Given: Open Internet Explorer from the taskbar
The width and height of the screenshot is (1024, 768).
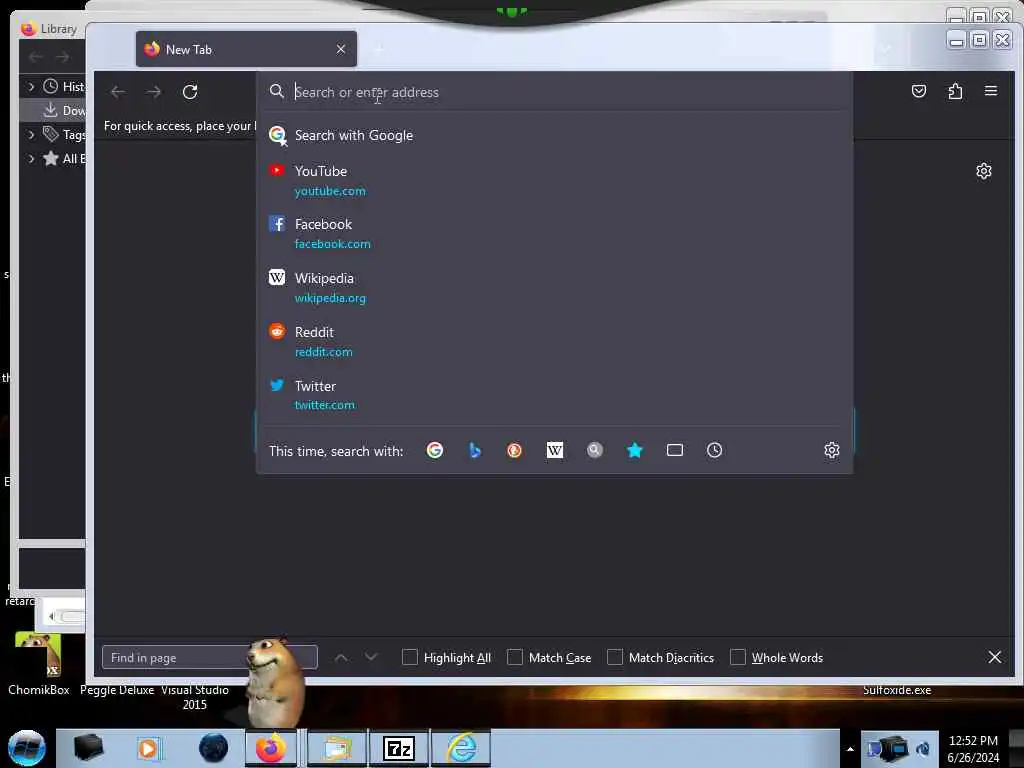Looking at the screenshot, I should pos(462,748).
